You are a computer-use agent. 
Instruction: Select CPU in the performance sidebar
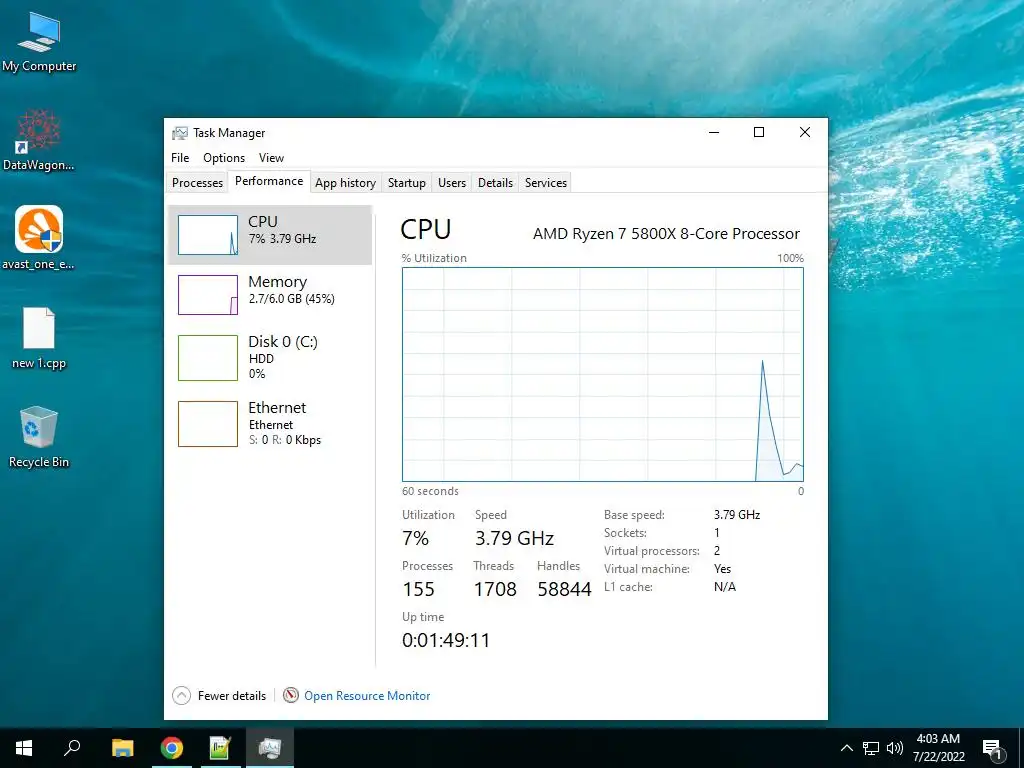coord(270,235)
